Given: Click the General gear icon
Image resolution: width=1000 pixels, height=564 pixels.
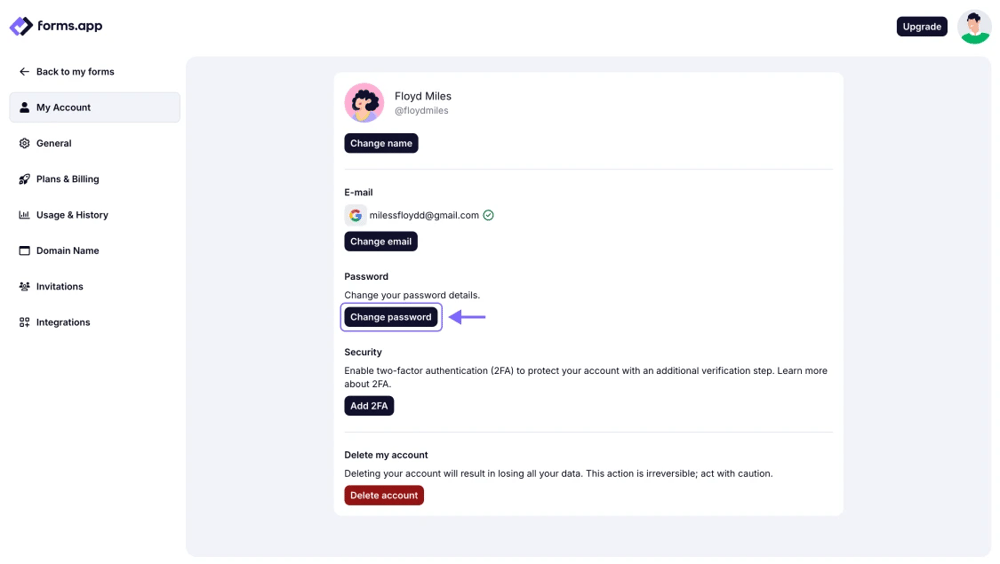Looking at the screenshot, I should tap(24, 143).
